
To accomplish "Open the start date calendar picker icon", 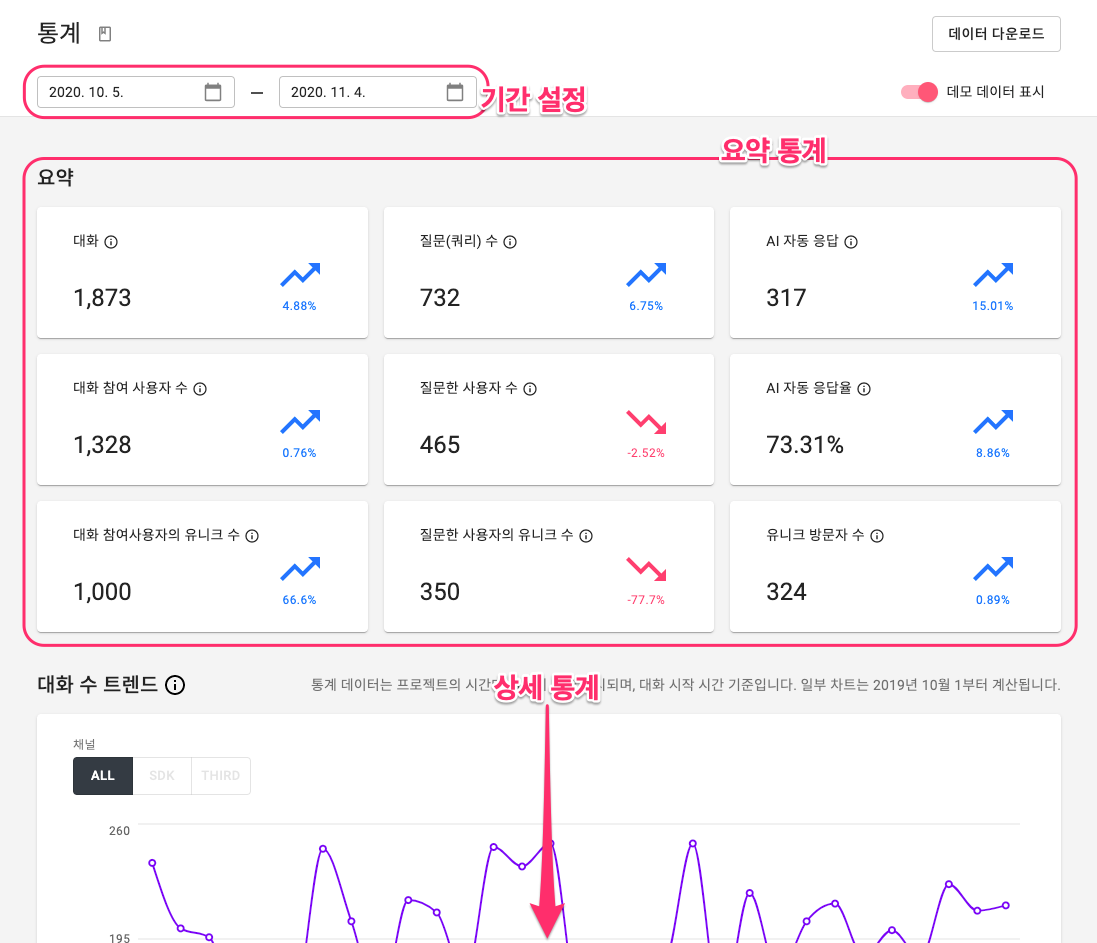I will [x=213, y=92].
